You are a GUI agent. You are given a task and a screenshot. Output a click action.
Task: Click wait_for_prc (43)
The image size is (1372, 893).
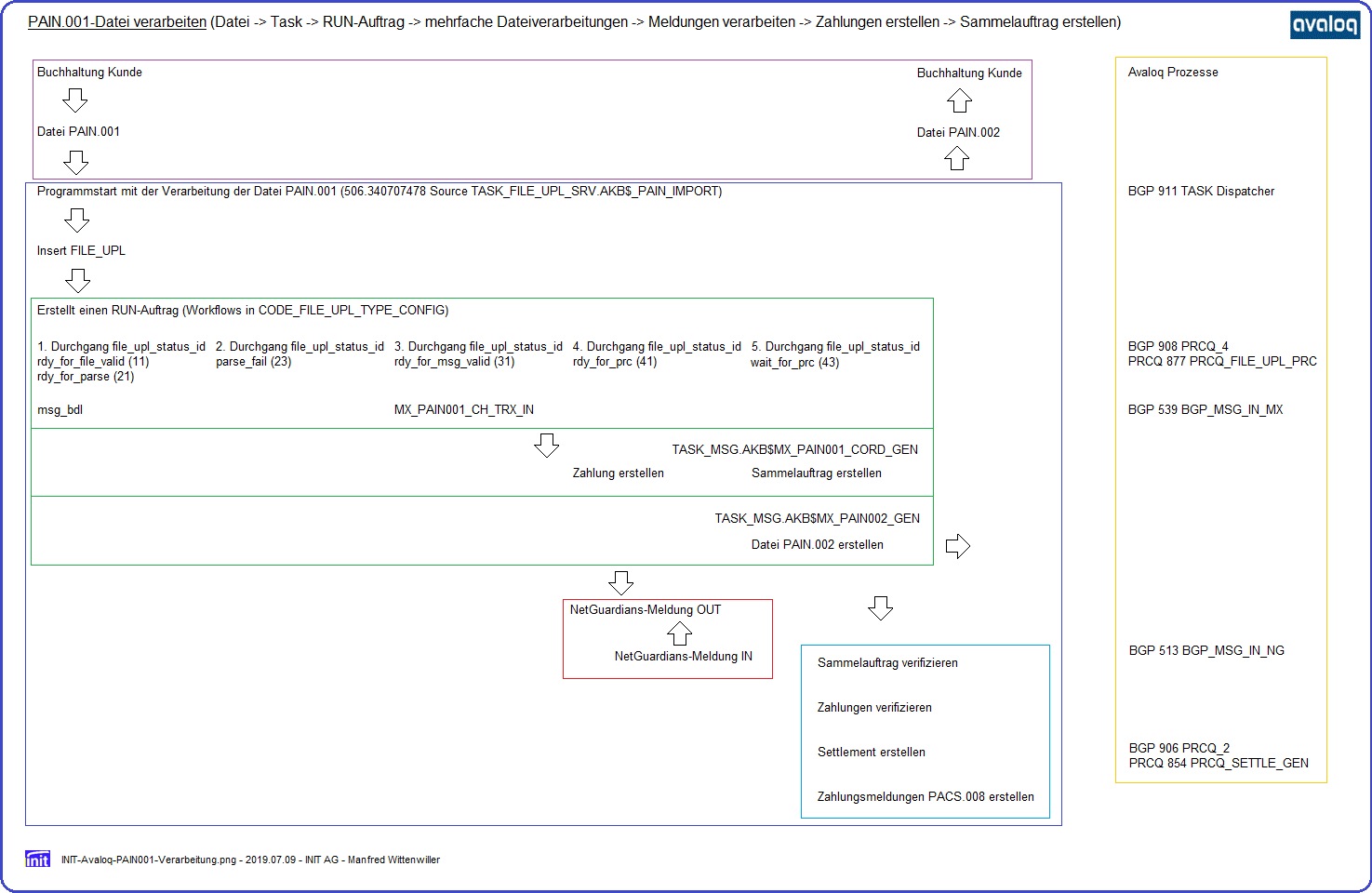point(795,362)
